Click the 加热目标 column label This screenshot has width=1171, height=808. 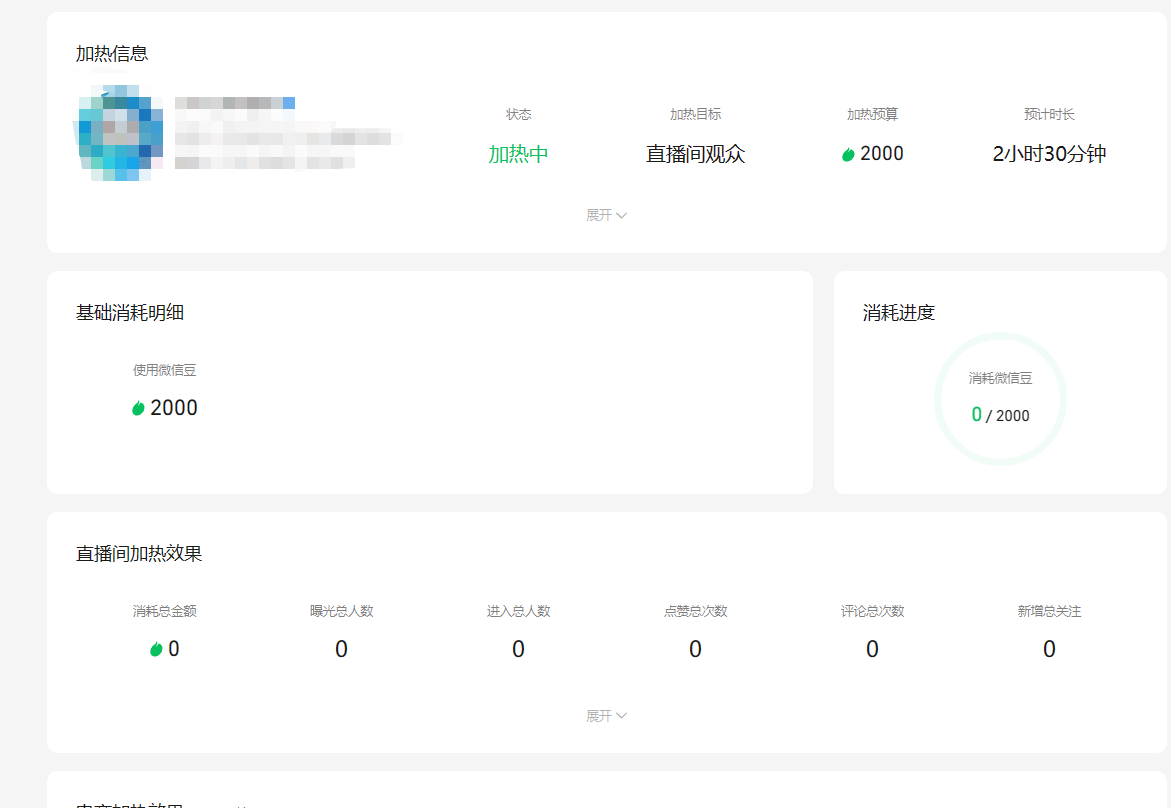(x=695, y=114)
